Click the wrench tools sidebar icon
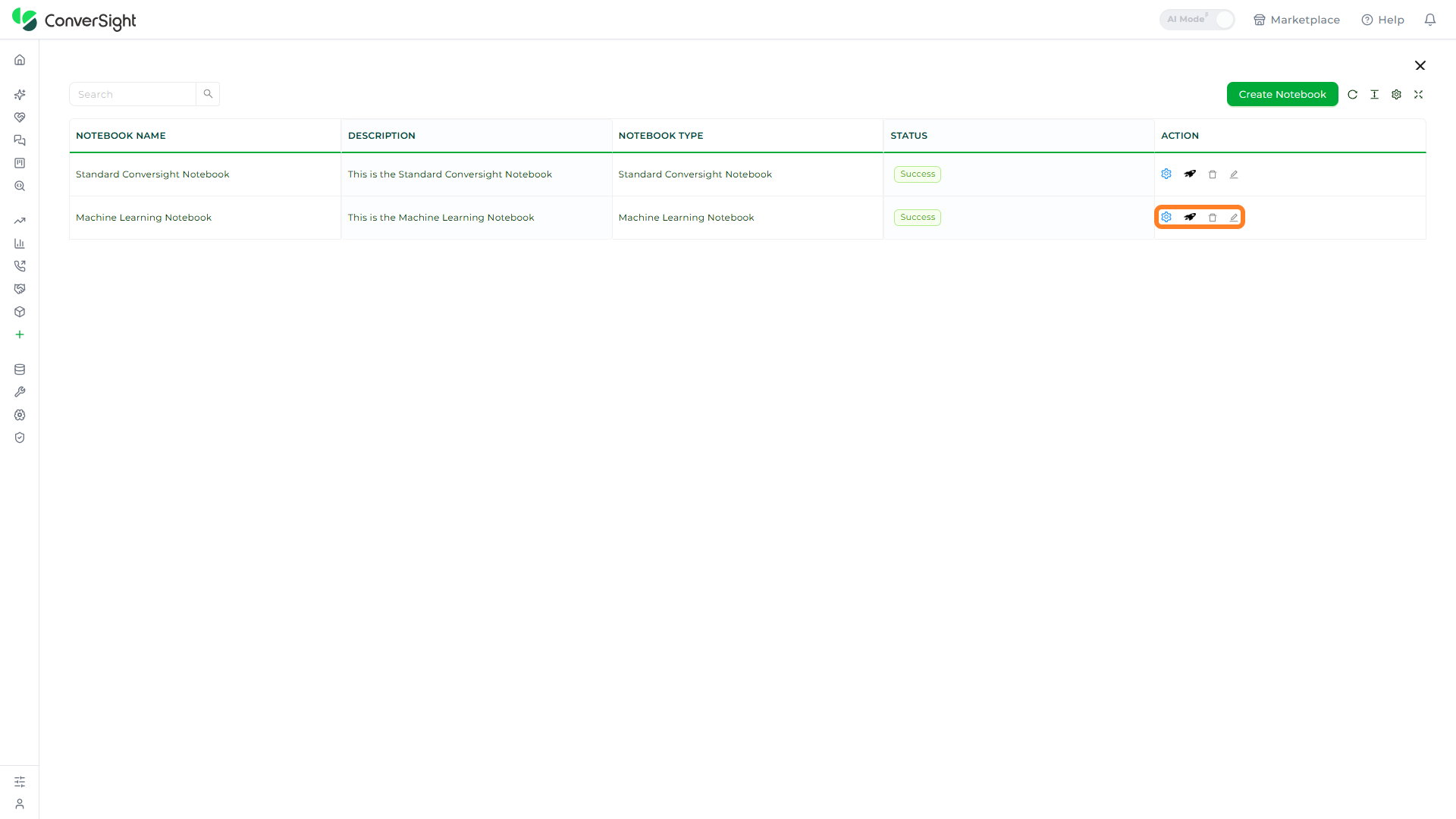The image size is (1456, 819). coord(20,392)
